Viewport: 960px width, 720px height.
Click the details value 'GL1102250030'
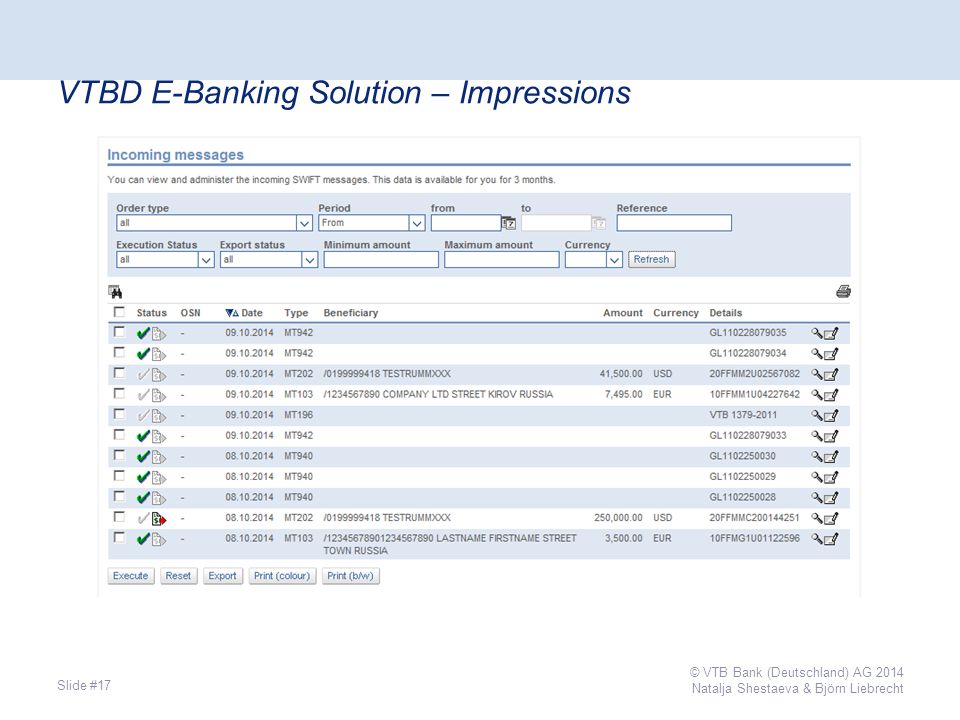tap(743, 456)
